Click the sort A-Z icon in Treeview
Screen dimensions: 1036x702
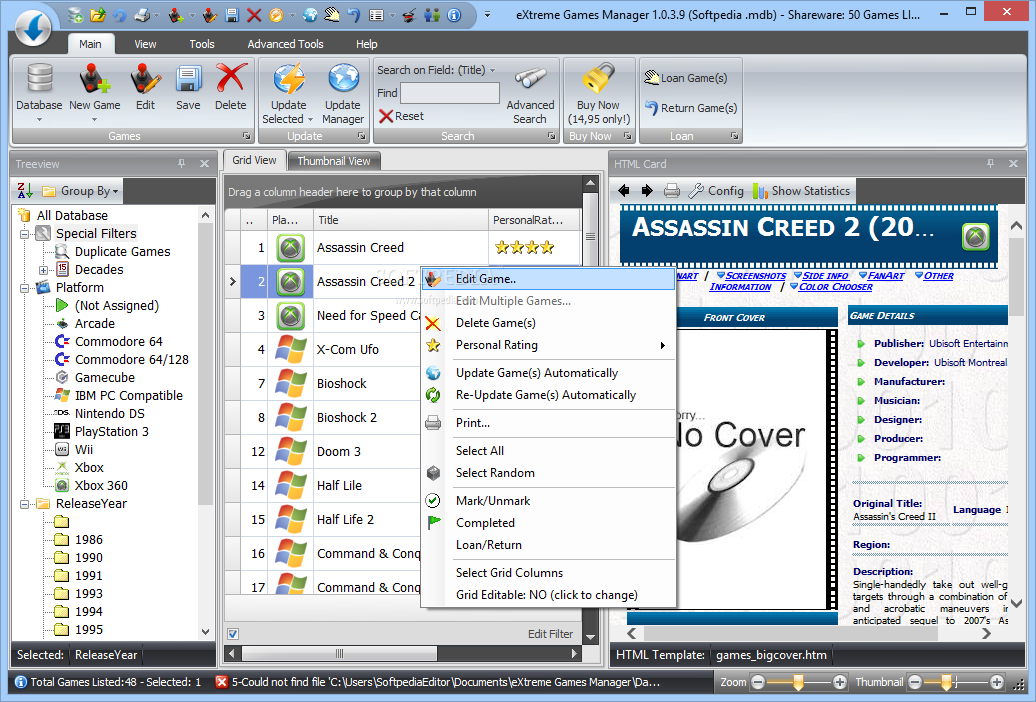(x=24, y=191)
